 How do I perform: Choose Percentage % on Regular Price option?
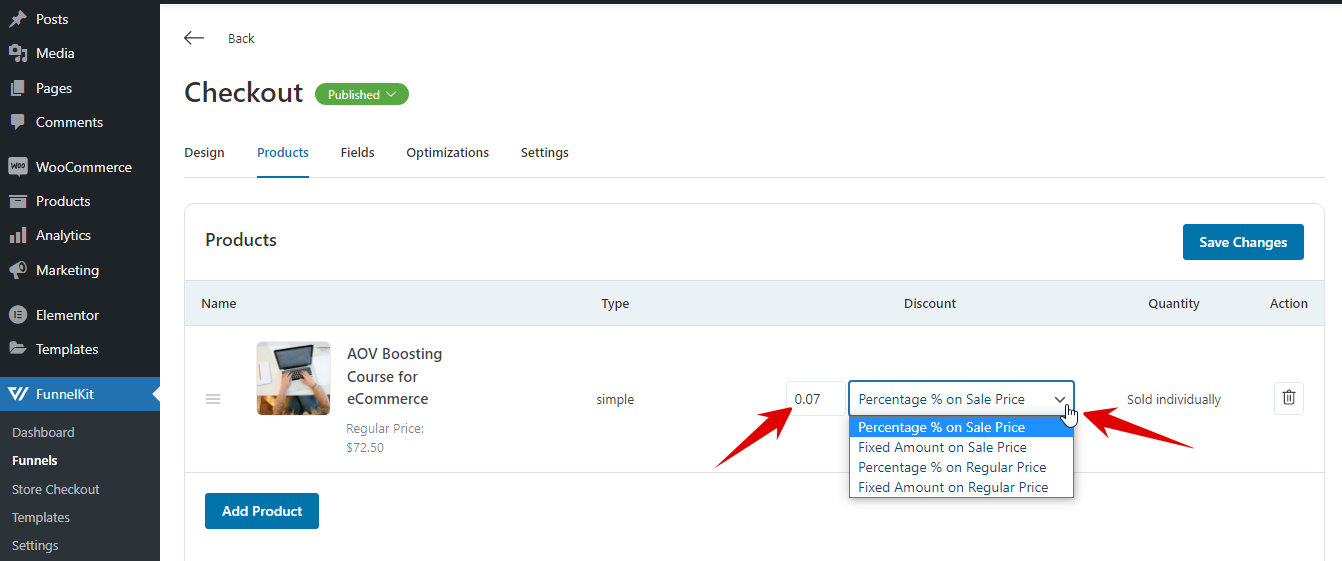point(961,467)
